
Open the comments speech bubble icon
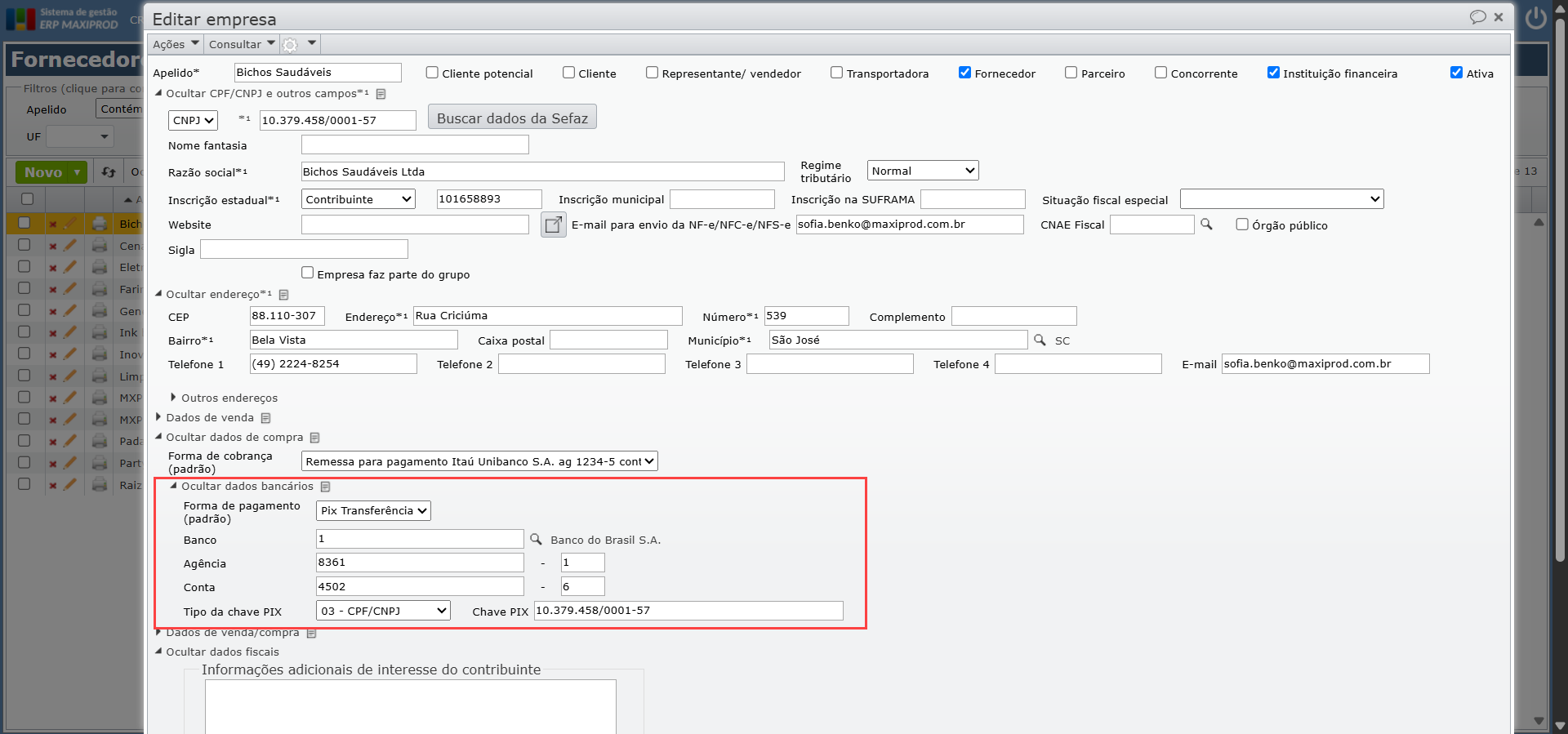[1477, 17]
